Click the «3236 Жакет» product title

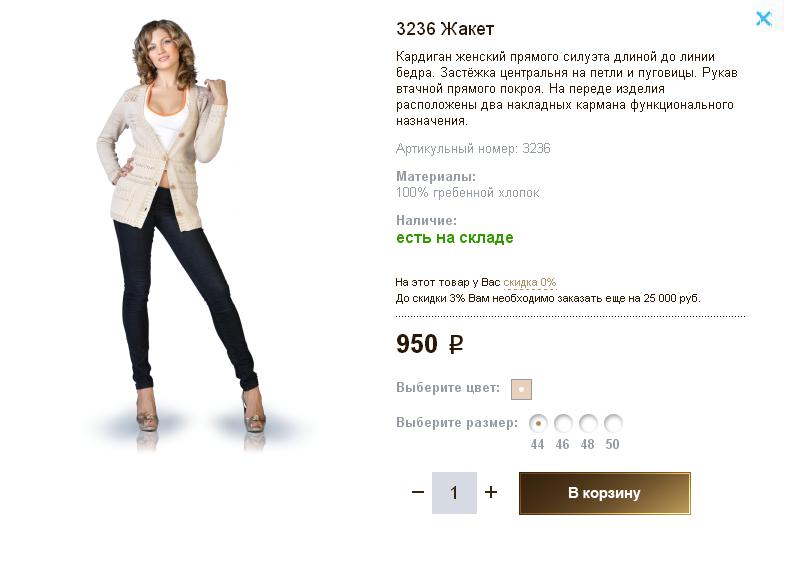[445, 29]
